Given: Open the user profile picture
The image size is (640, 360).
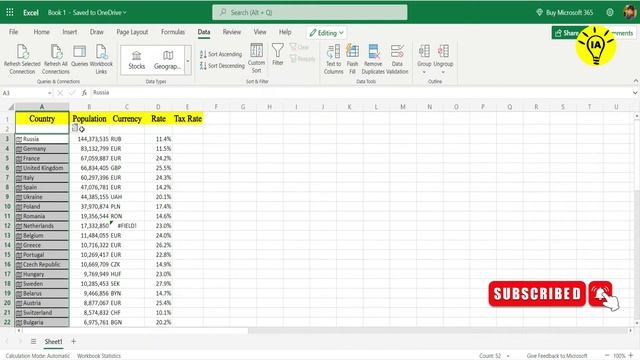Looking at the screenshot, I should 630,12.
